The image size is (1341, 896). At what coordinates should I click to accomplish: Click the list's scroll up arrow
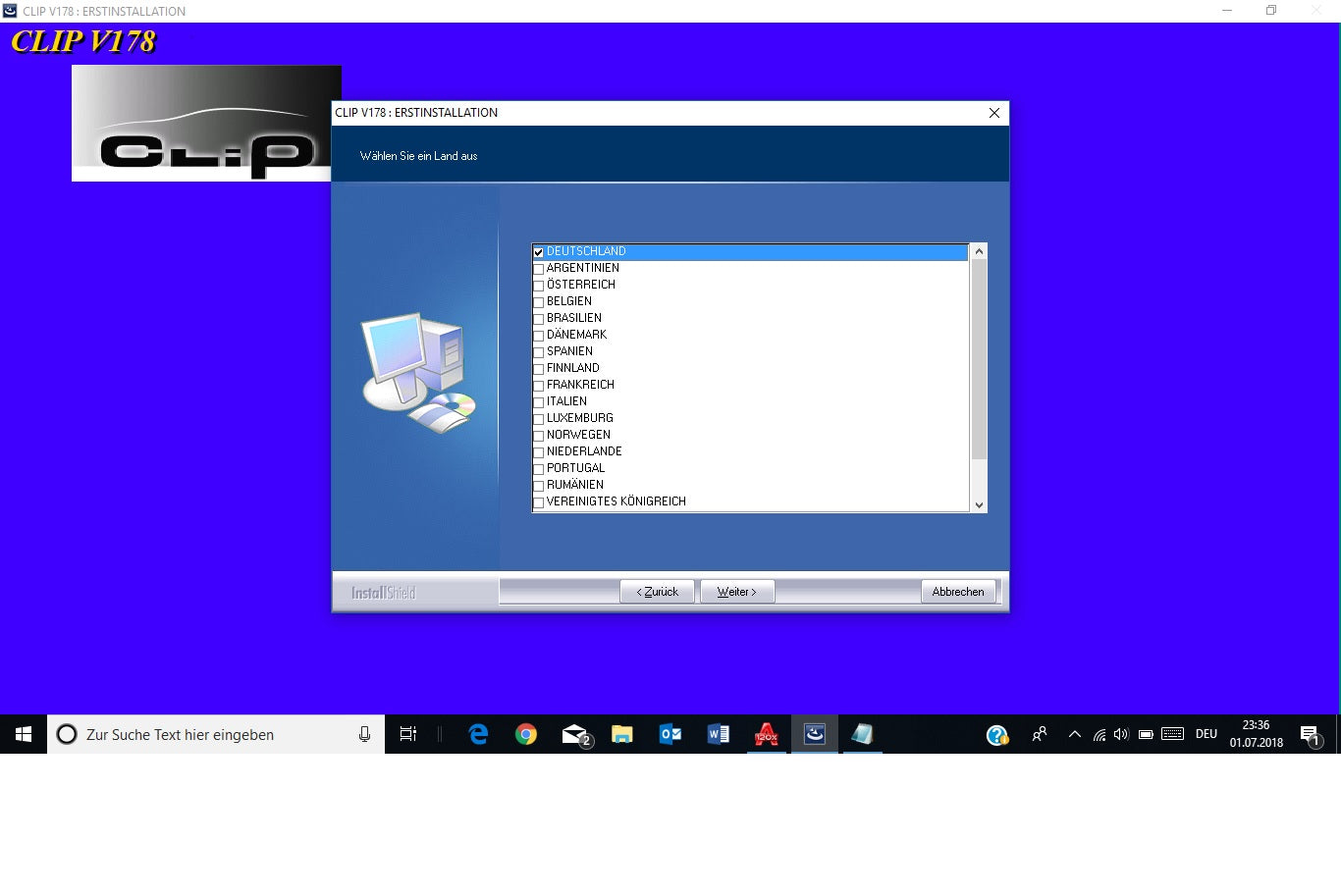point(978,252)
